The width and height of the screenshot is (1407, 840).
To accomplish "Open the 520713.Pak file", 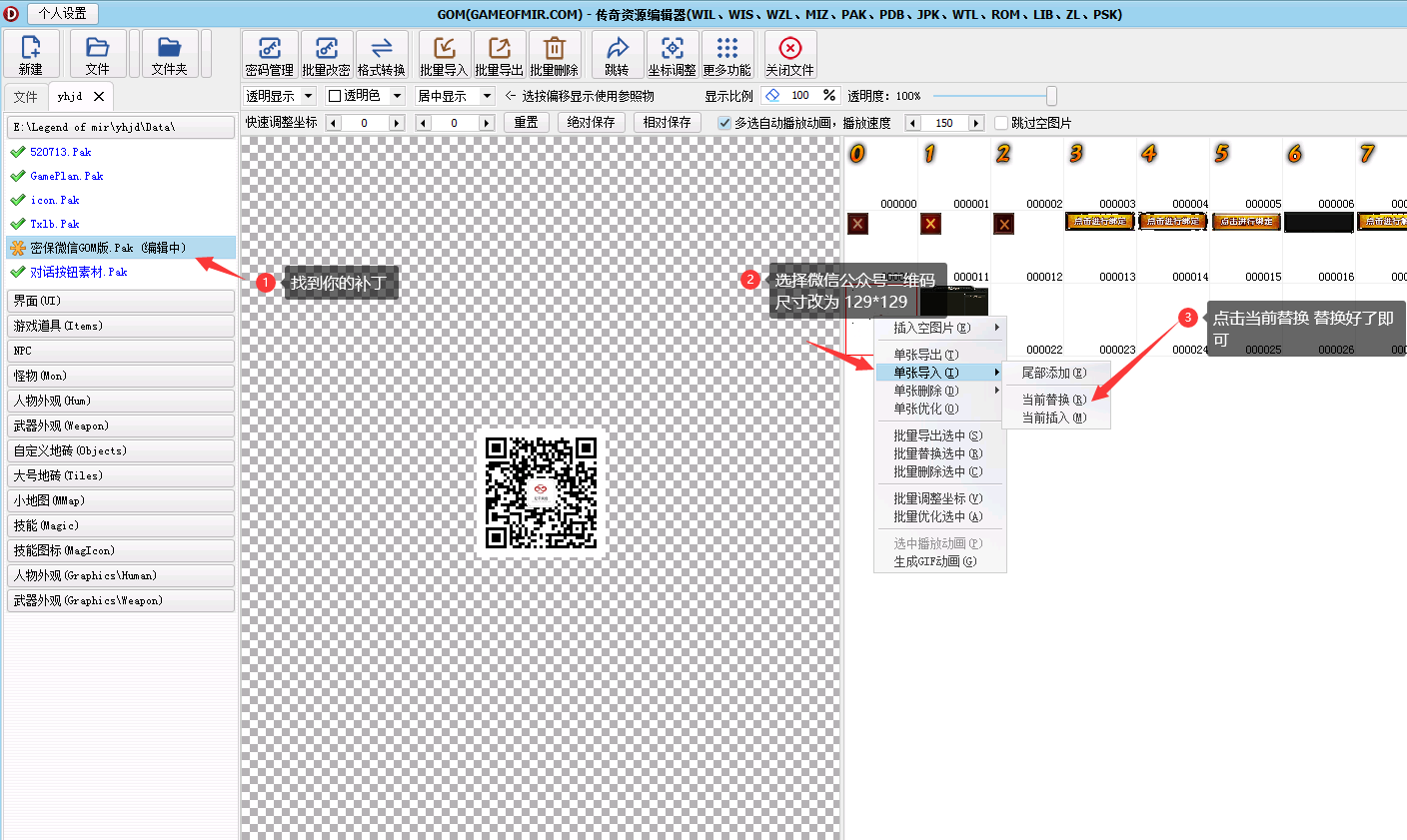I will point(60,152).
